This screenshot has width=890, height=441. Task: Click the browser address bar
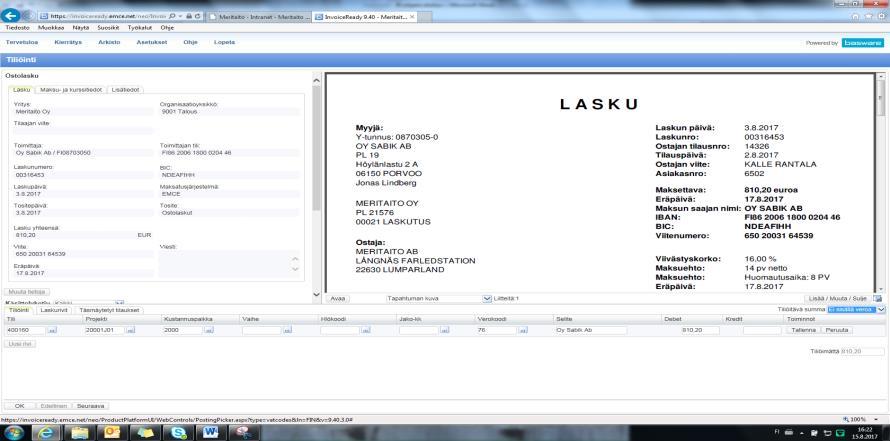(109, 16)
